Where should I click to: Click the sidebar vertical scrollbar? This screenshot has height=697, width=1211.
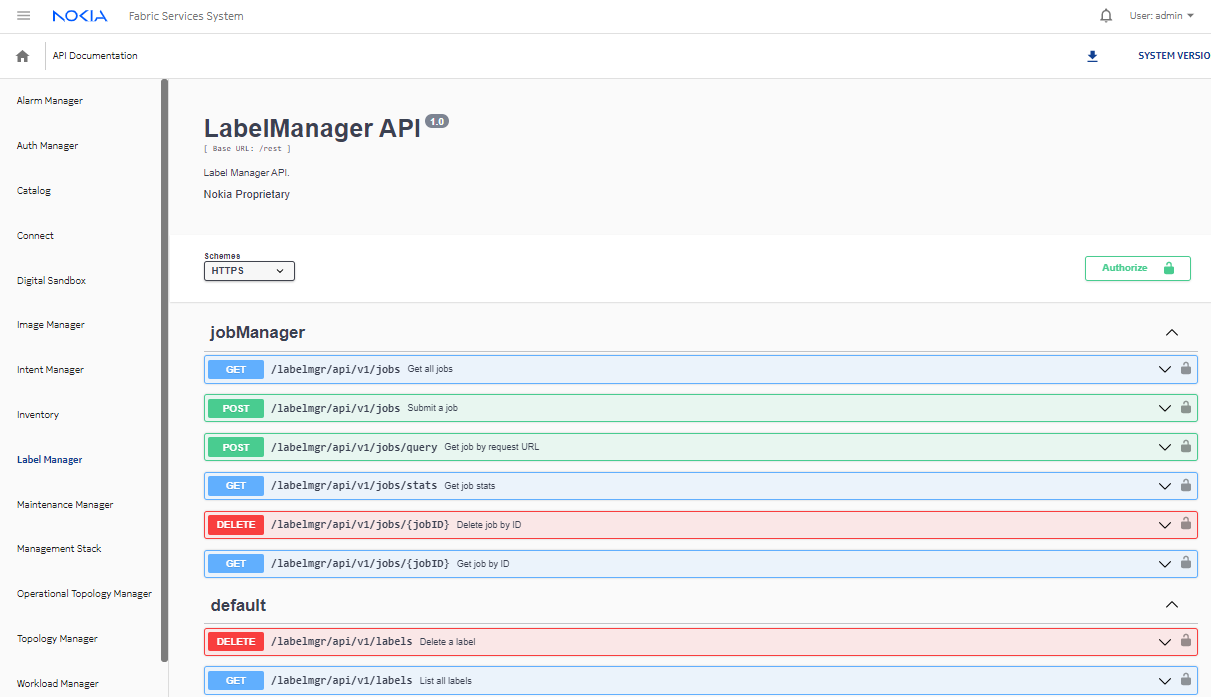pyautogui.click(x=164, y=370)
